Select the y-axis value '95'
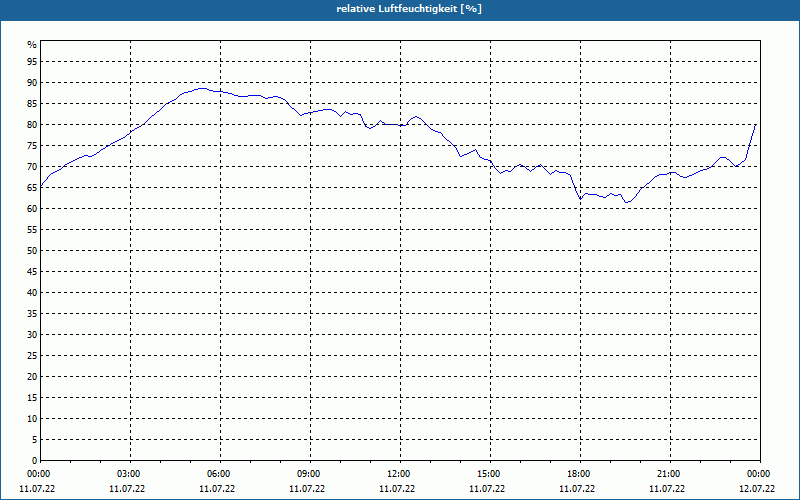This screenshot has width=800, height=500. click(x=32, y=62)
